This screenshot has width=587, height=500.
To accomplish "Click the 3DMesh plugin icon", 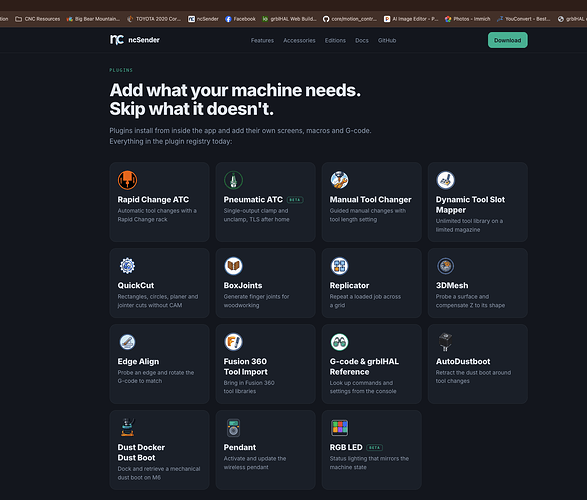I will 445,266.
